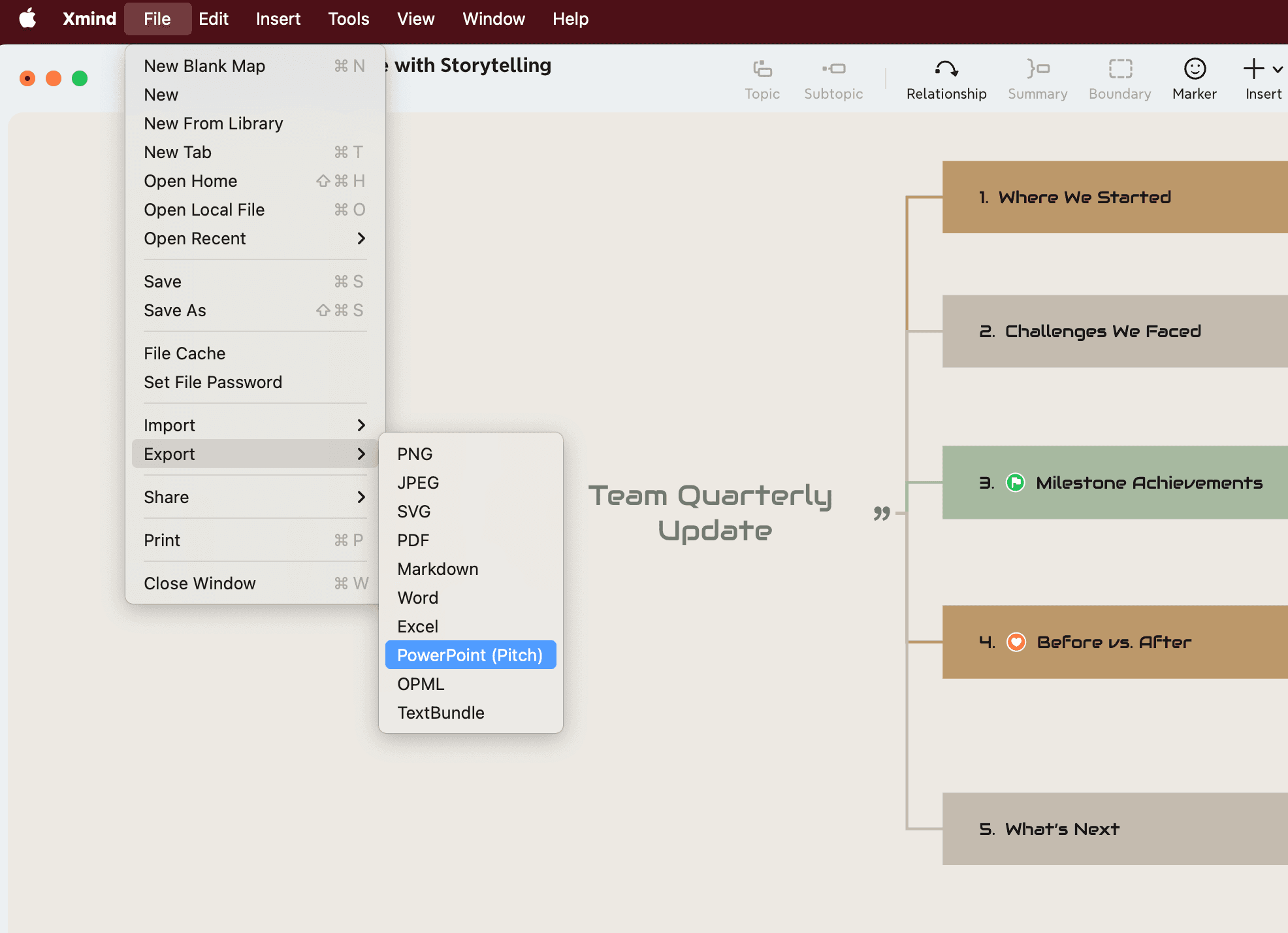Open the View menu

tap(416, 19)
